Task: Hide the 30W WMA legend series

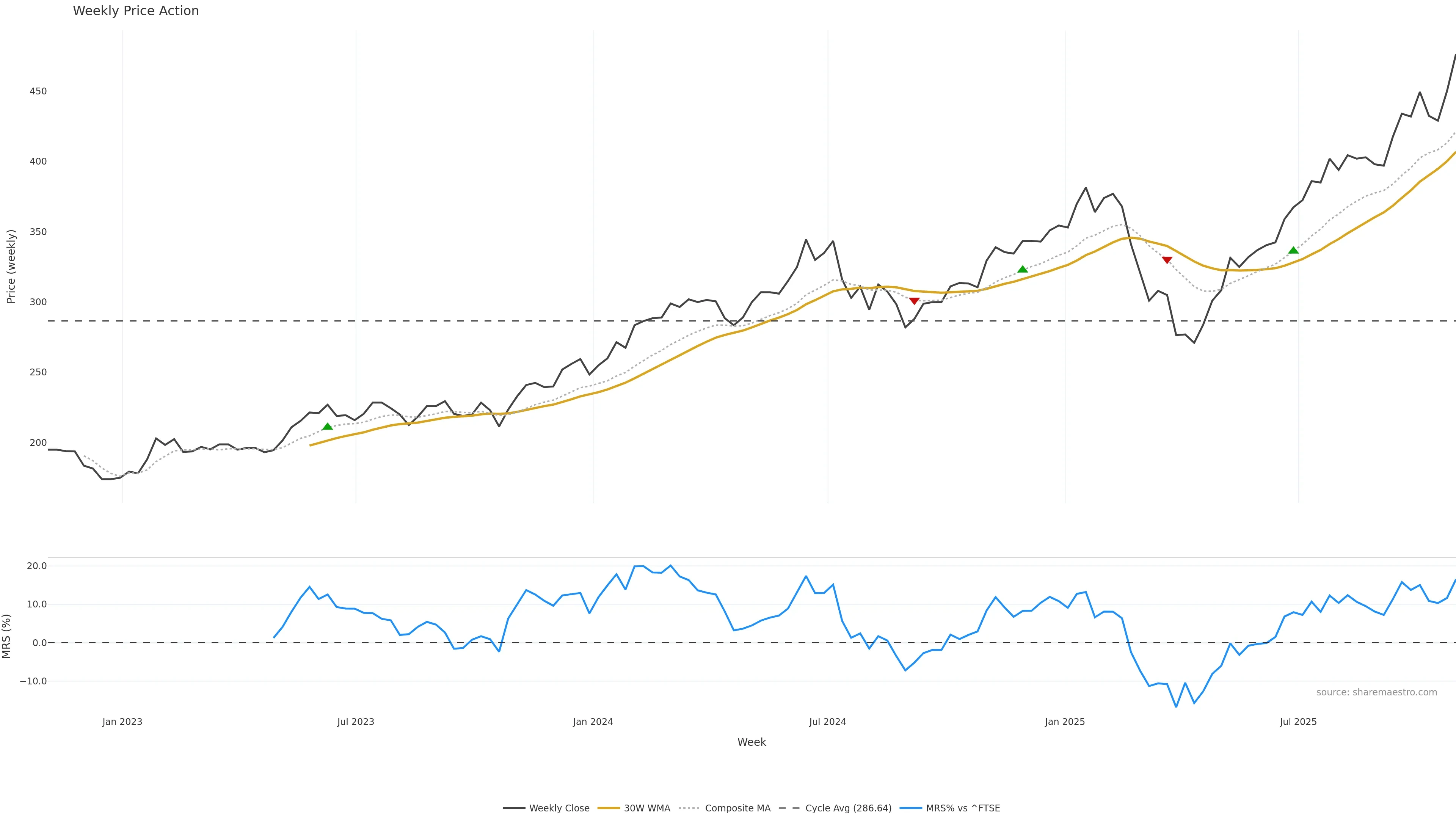Action: tap(646, 808)
